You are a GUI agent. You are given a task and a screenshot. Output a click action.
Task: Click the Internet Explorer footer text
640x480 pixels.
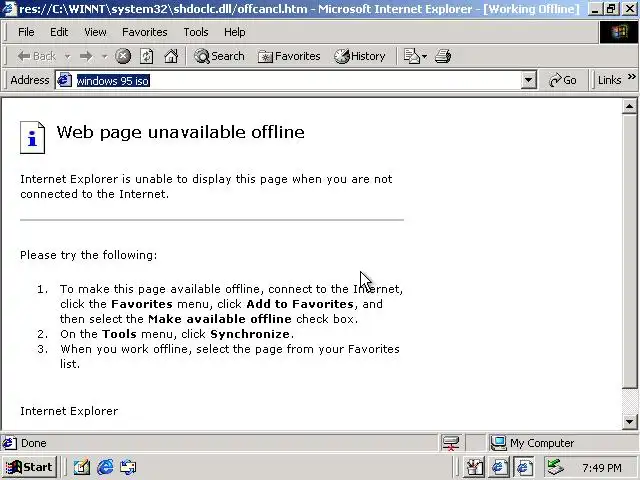[x=69, y=411]
